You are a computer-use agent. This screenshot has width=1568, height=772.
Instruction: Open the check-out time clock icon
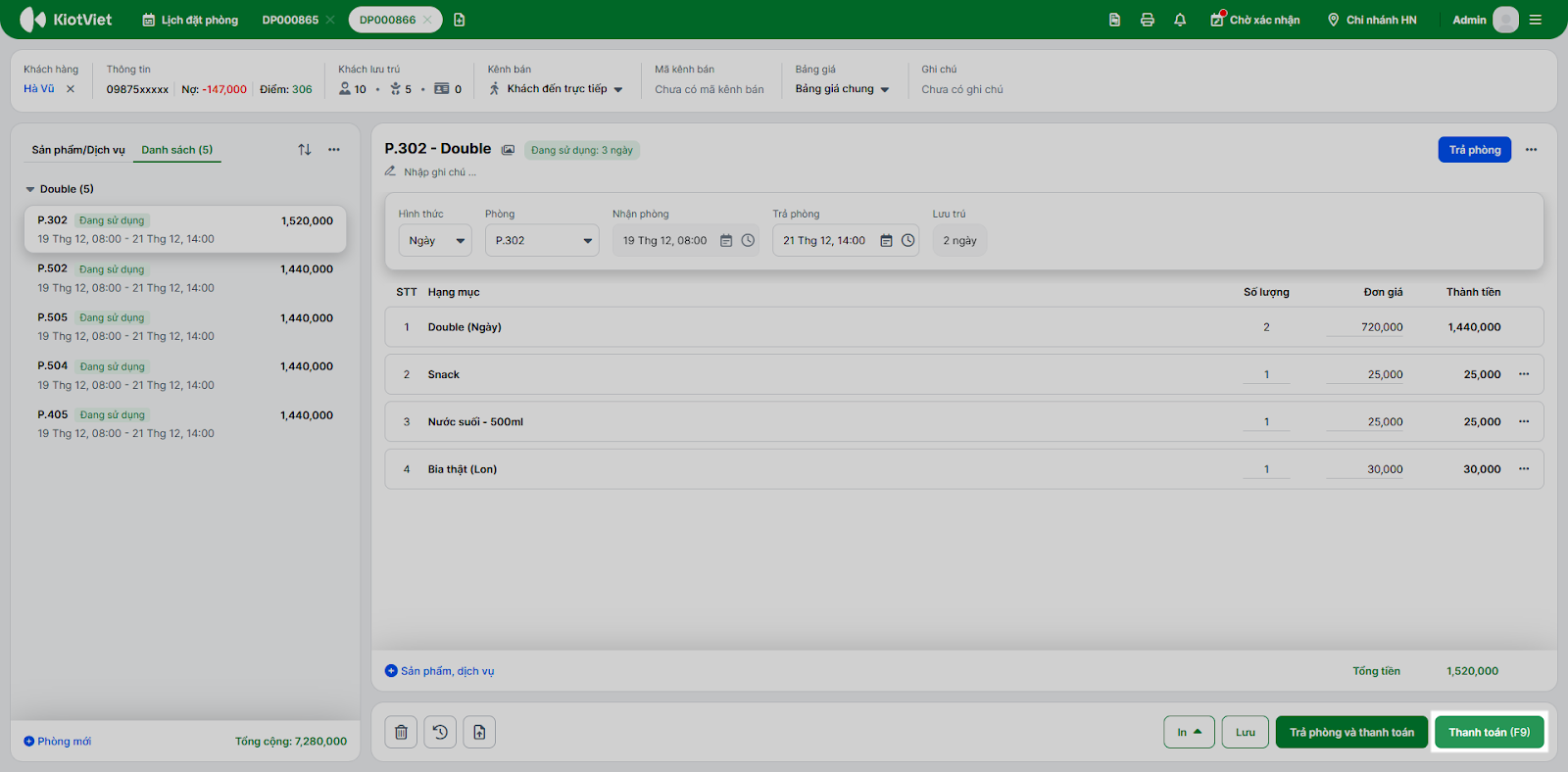(x=908, y=241)
